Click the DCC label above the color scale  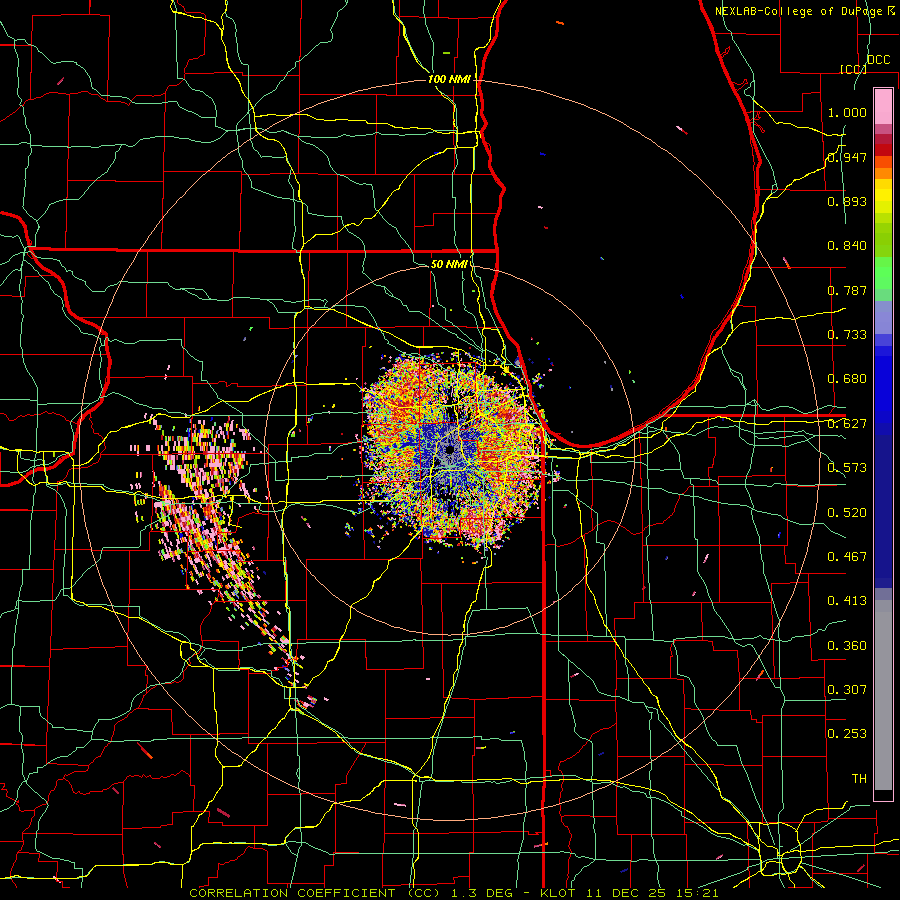tap(879, 60)
